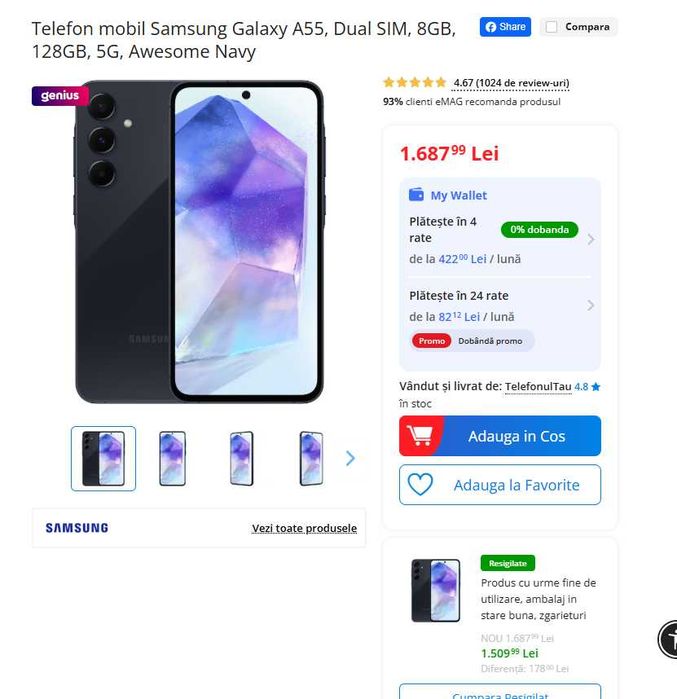Click the heart favorite icon
Image resolution: width=677 pixels, height=699 pixels.
pyautogui.click(x=420, y=485)
